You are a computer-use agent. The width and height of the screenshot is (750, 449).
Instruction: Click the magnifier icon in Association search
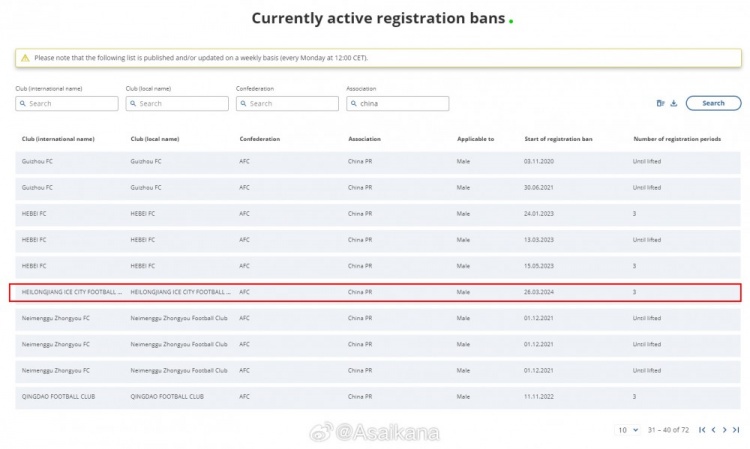coord(354,103)
